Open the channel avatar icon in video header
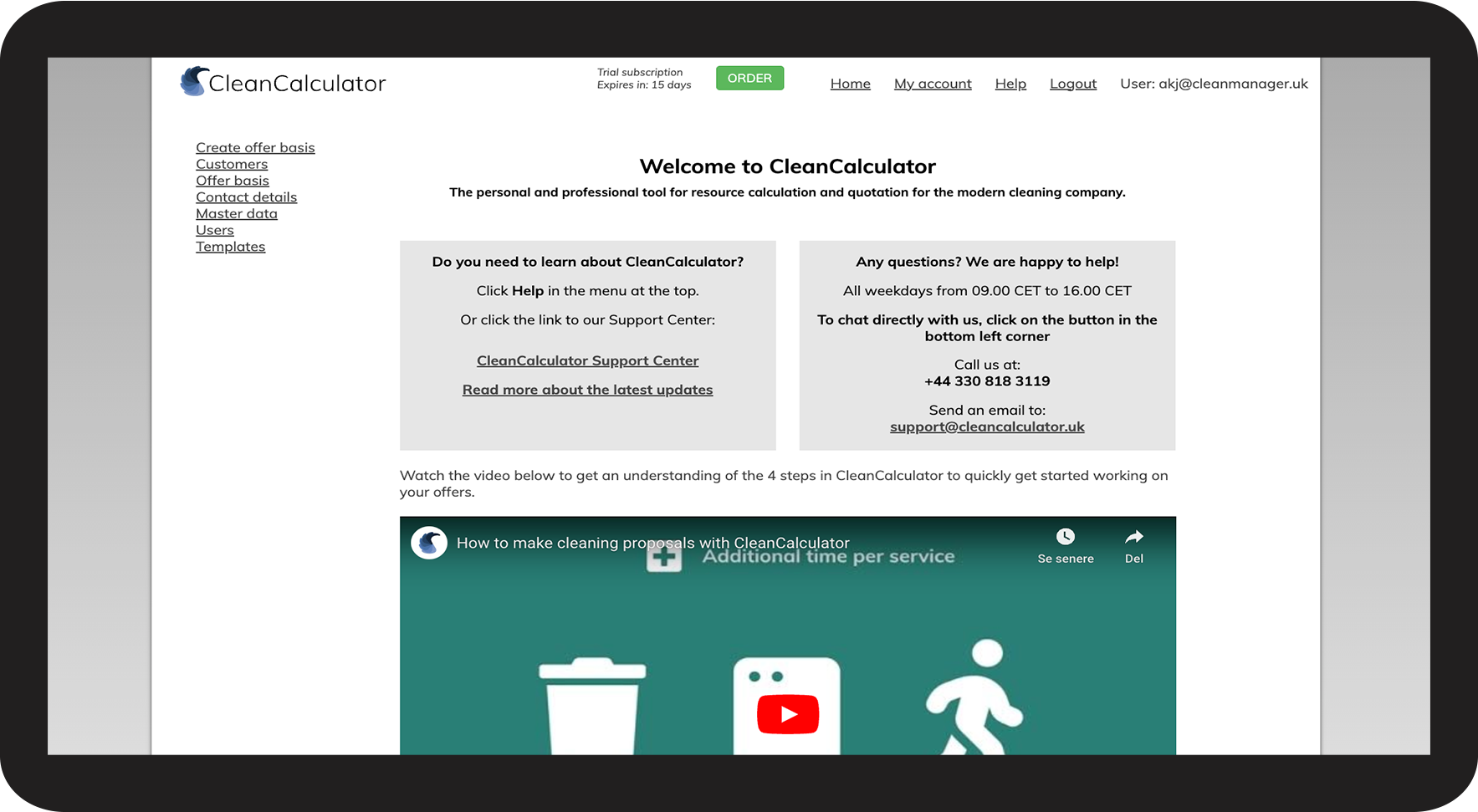The image size is (1478, 812). (x=429, y=543)
